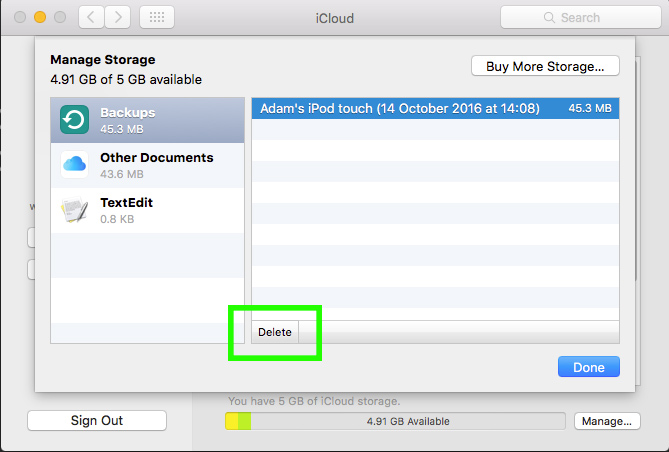
Task: Click the Manage Storage heading
Action: [x=103, y=60]
